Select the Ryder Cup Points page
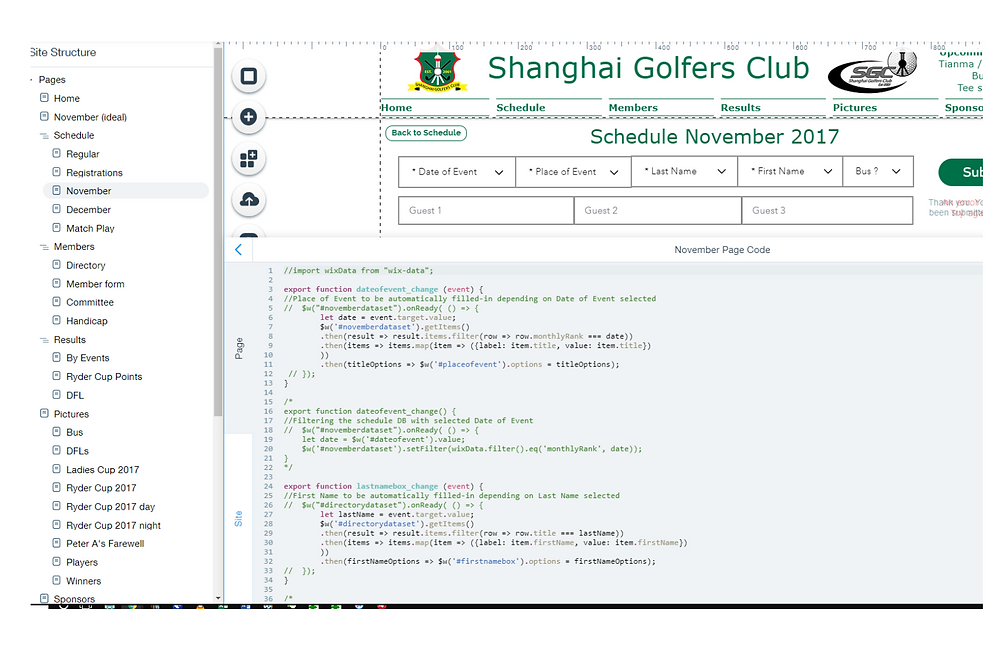 coord(104,376)
